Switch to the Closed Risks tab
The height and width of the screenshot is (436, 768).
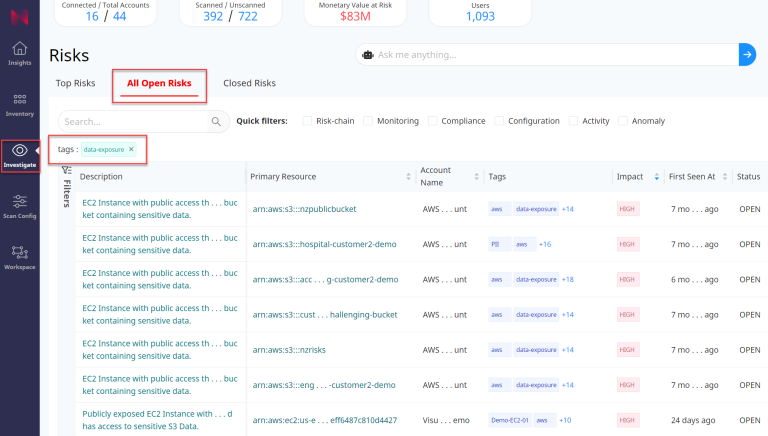point(249,83)
